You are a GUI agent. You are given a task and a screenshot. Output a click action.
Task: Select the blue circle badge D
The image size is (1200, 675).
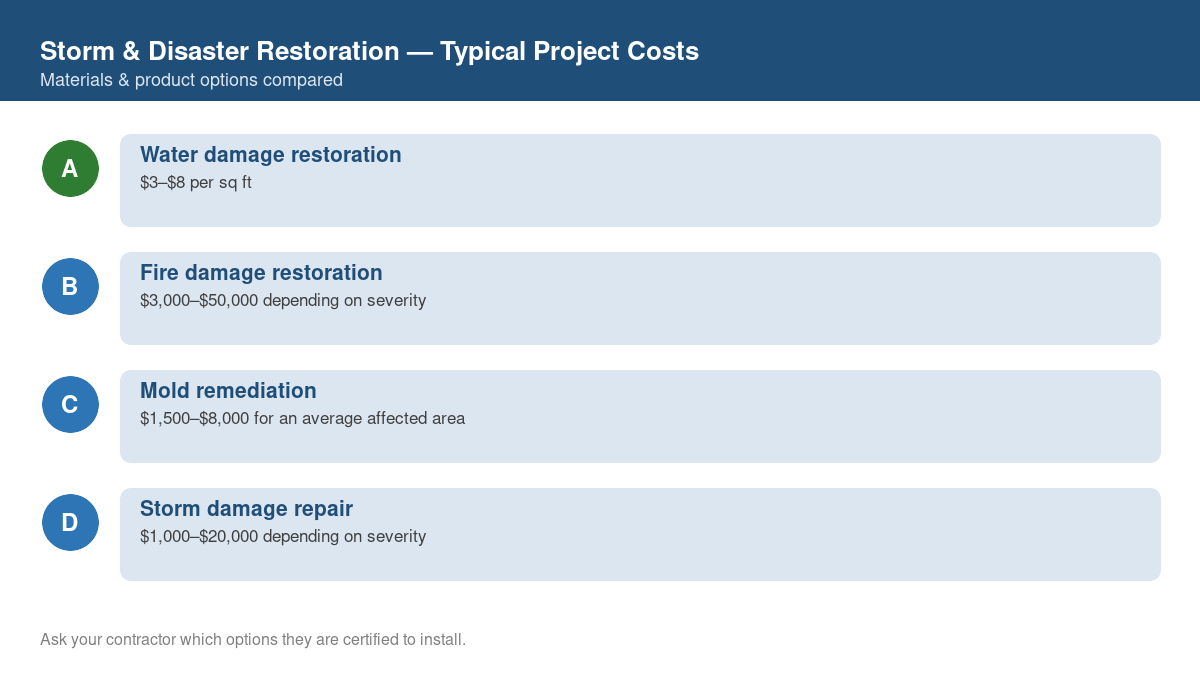click(x=70, y=522)
